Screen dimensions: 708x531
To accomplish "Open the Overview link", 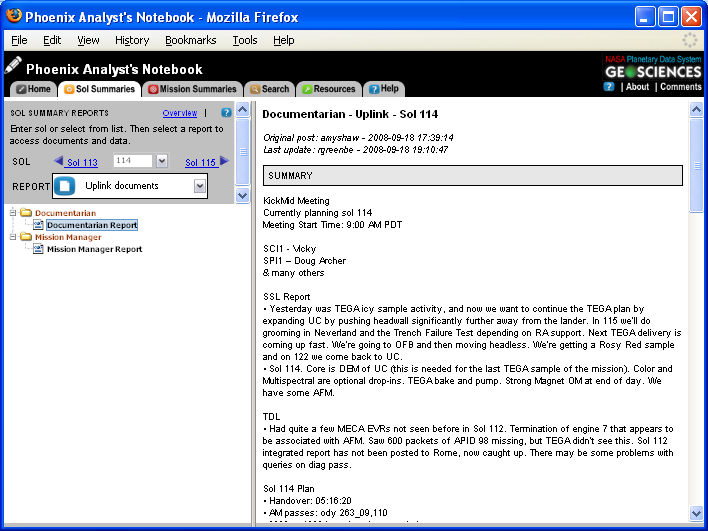I will pos(180,113).
